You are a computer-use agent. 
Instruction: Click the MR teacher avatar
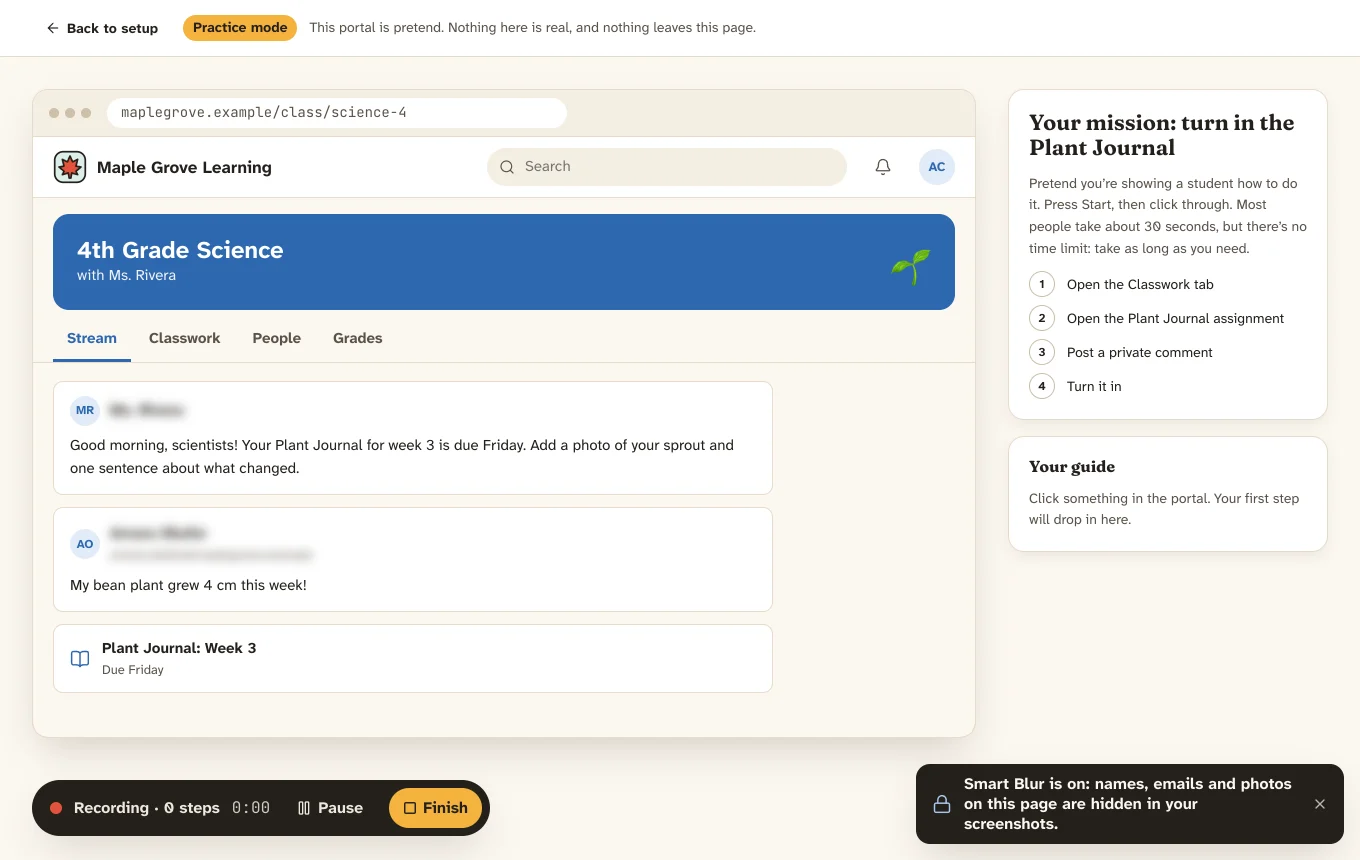click(85, 410)
